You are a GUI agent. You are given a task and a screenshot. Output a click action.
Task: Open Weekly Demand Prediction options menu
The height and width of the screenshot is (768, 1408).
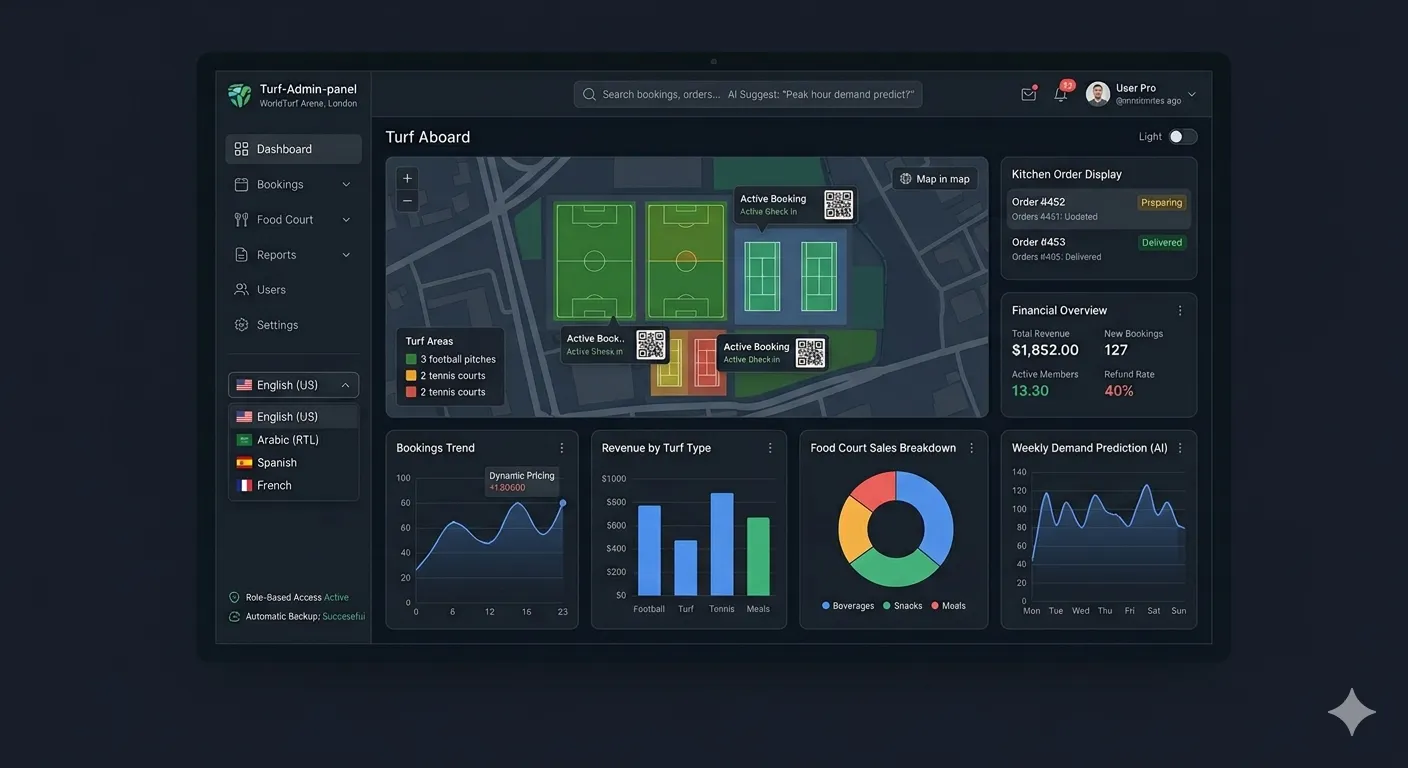pyautogui.click(x=1180, y=448)
